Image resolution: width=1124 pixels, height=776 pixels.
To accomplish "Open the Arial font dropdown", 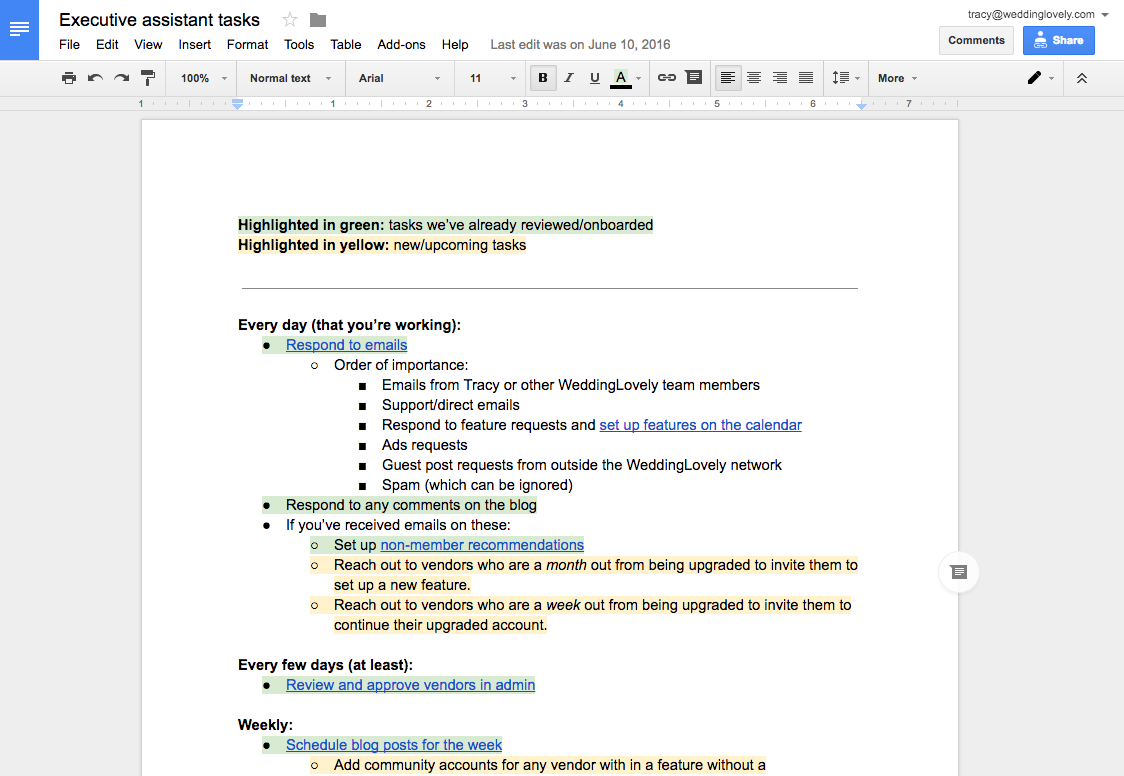I will (x=399, y=78).
